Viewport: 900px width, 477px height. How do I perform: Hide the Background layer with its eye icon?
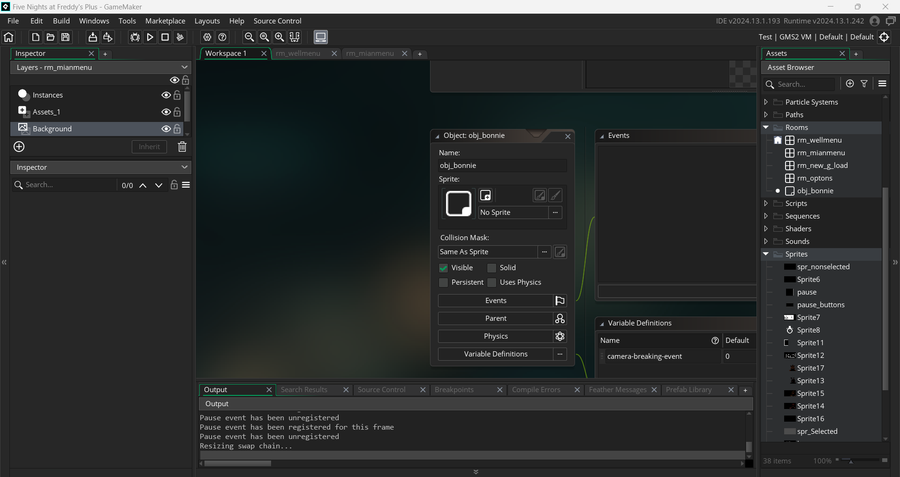166,129
